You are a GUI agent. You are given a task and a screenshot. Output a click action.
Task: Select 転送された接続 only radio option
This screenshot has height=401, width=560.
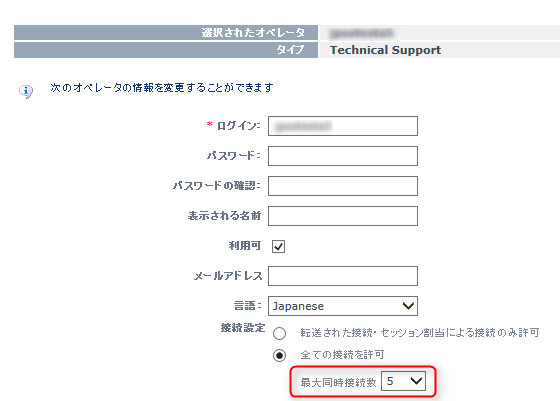[x=279, y=334]
